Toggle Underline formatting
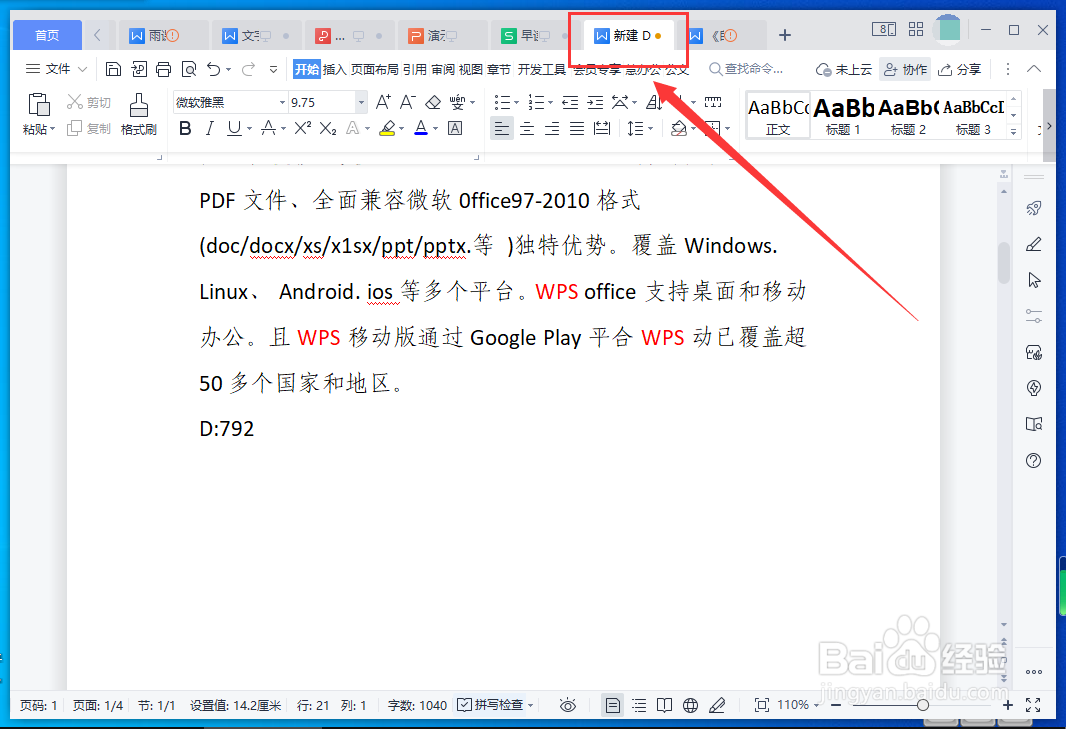Viewport: 1066px width, 729px height. point(234,128)
